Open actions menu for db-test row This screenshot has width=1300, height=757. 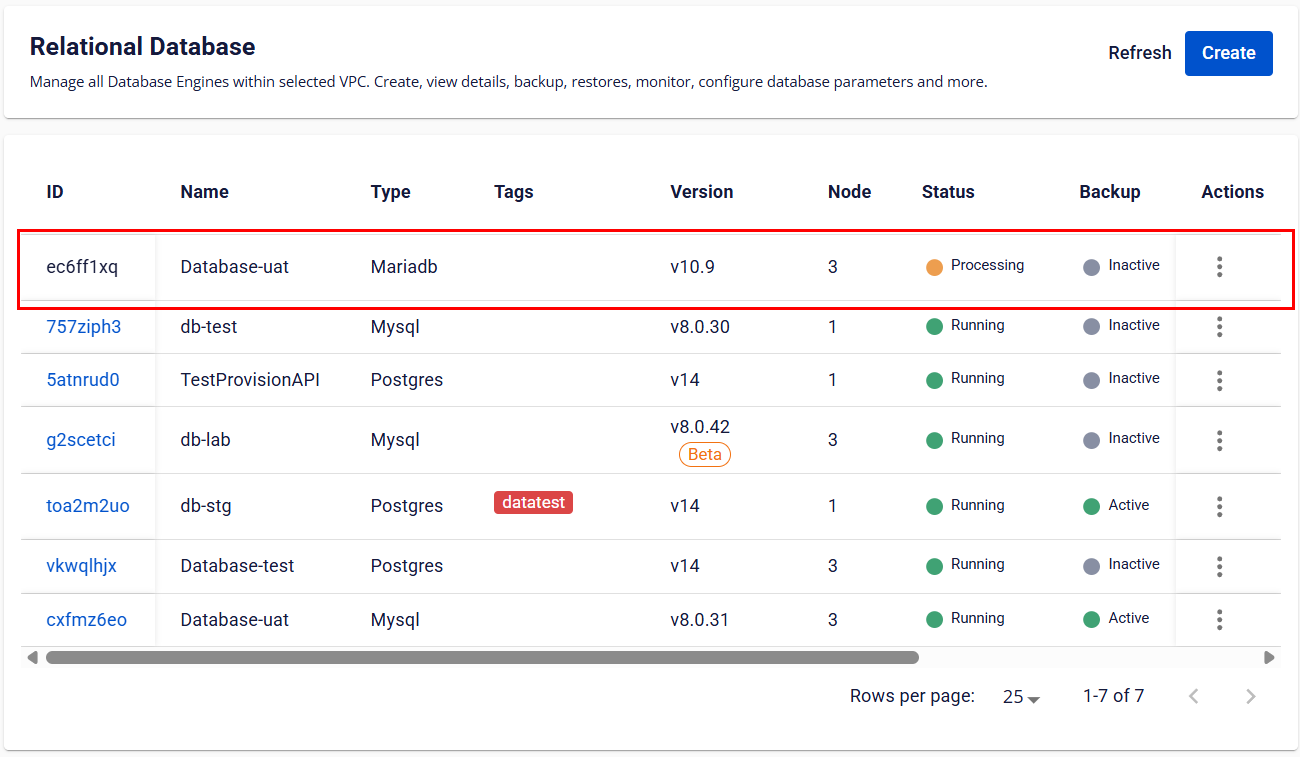[1219, 327]
